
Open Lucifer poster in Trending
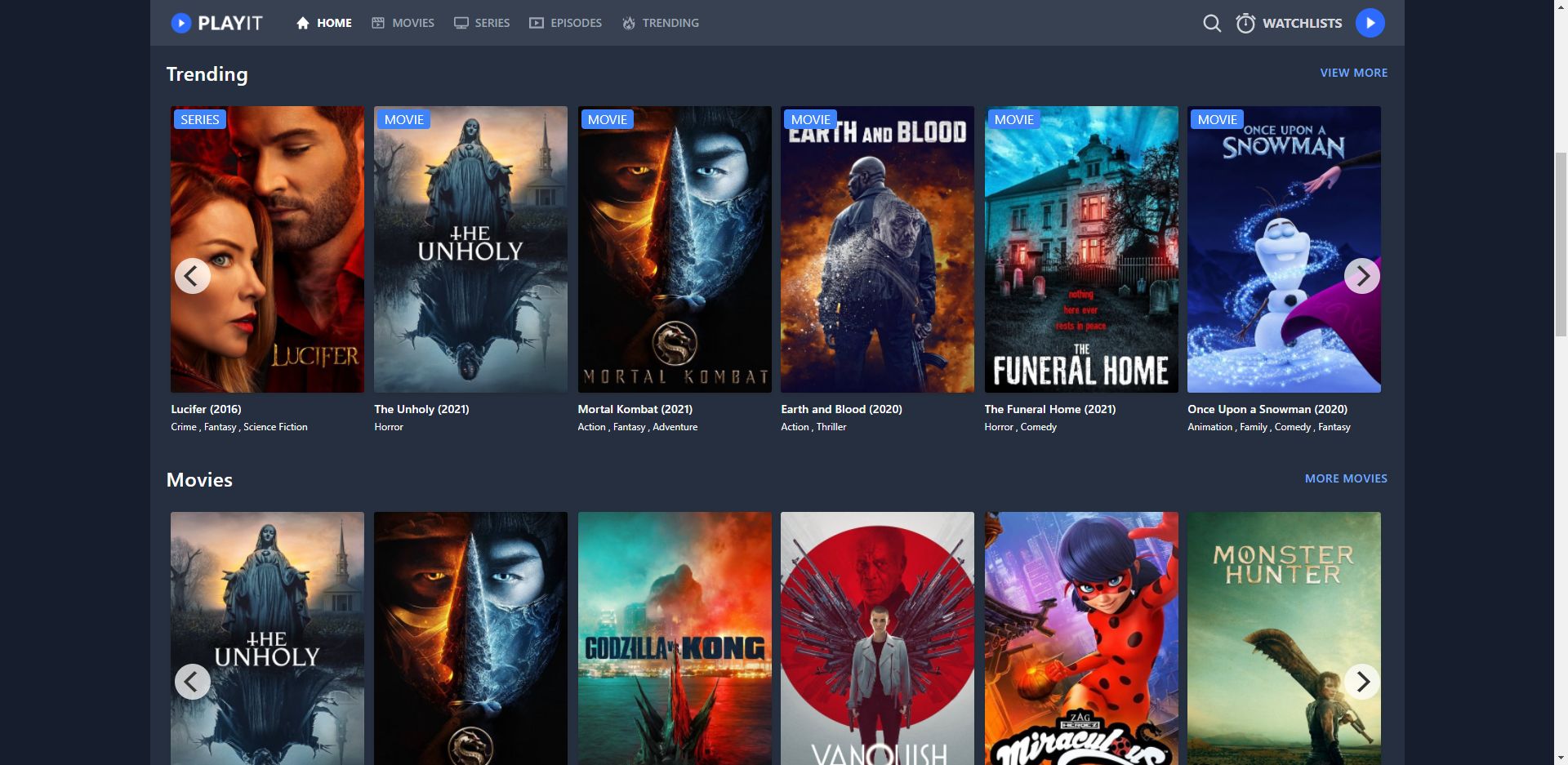pos(267,249)
